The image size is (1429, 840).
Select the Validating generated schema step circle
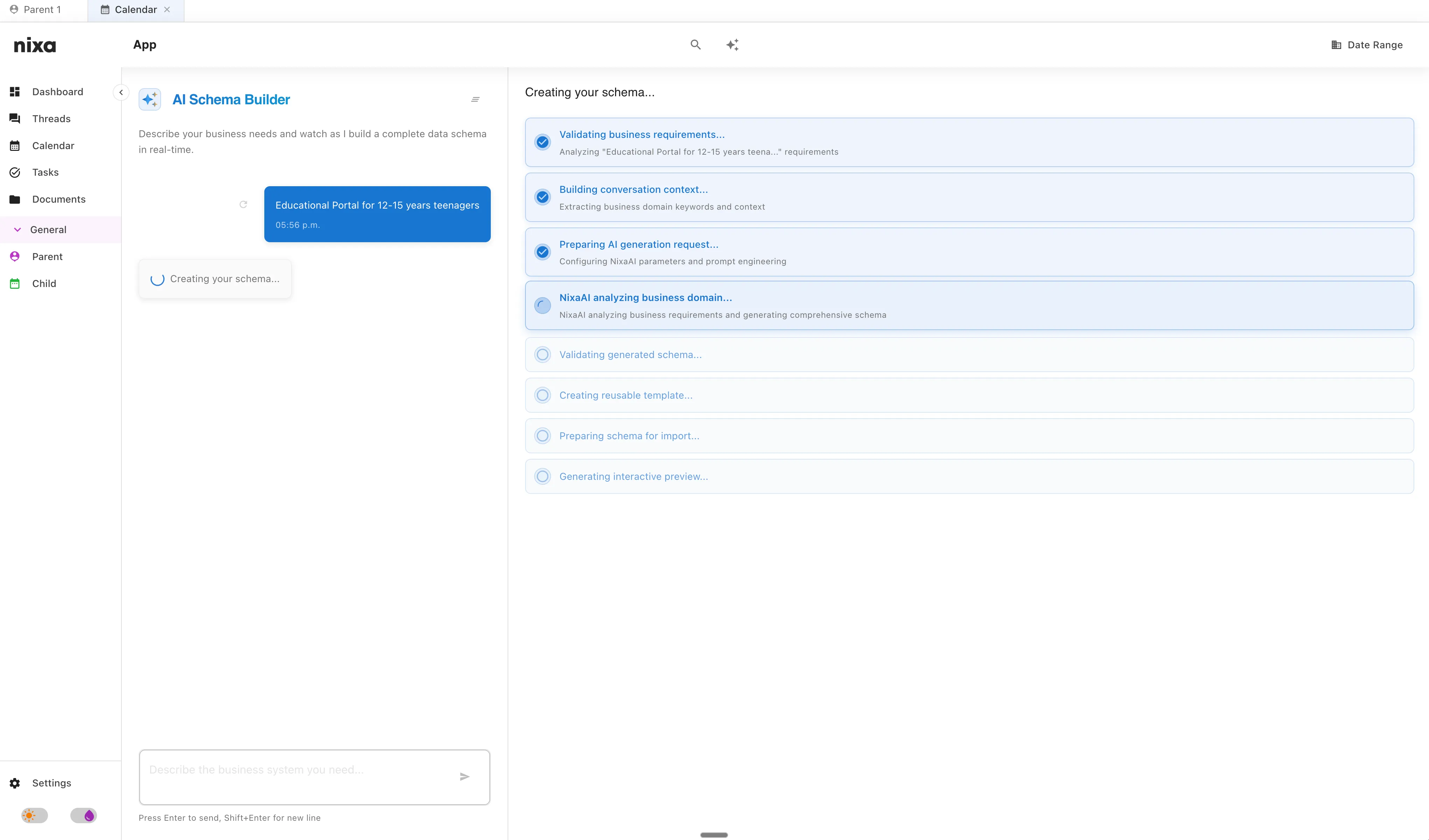[542, 355]
